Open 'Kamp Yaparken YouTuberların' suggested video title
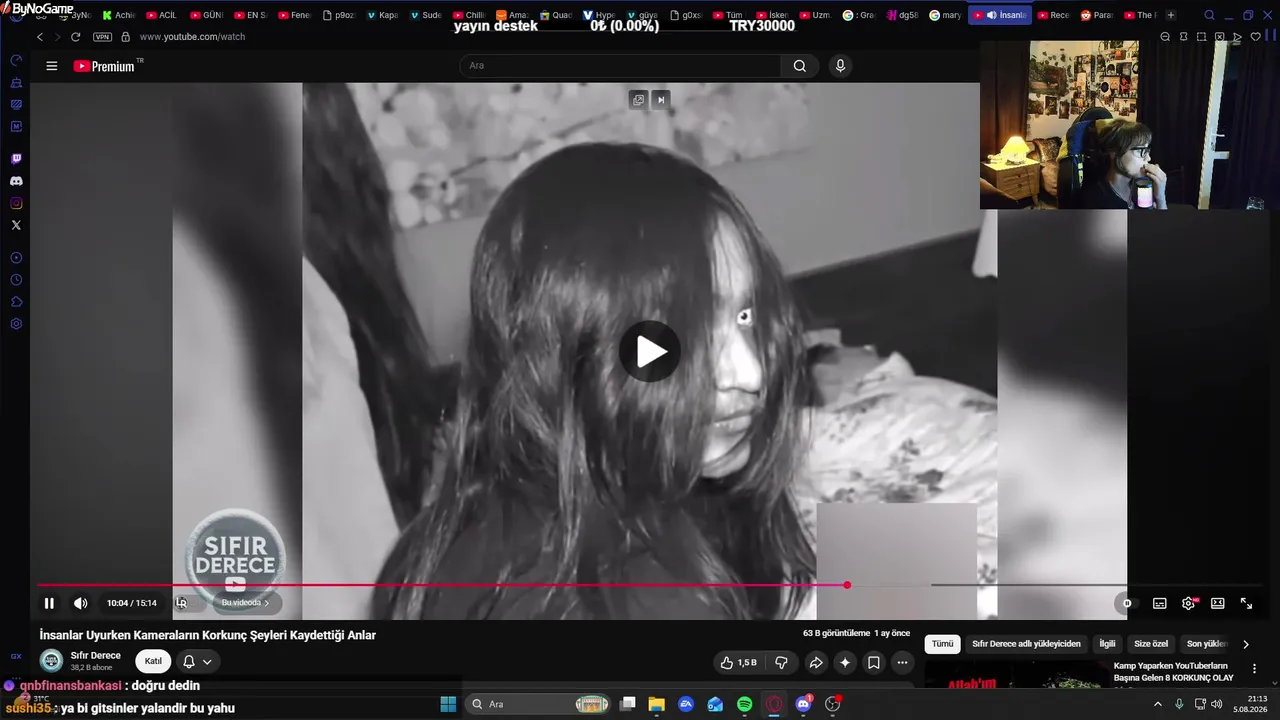1280x720 pixels. (1171, 672)
